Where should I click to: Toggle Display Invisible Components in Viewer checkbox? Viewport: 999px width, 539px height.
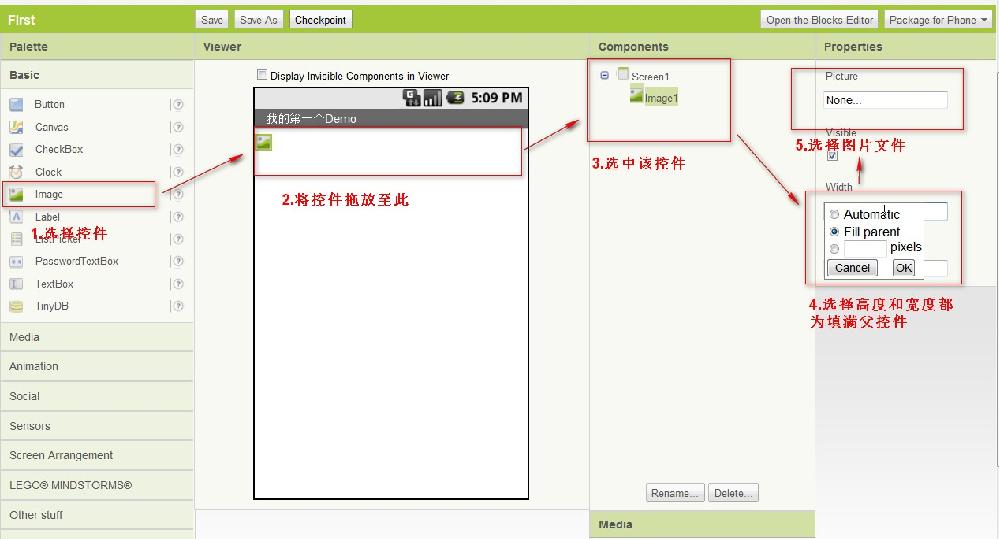(261, 75)
